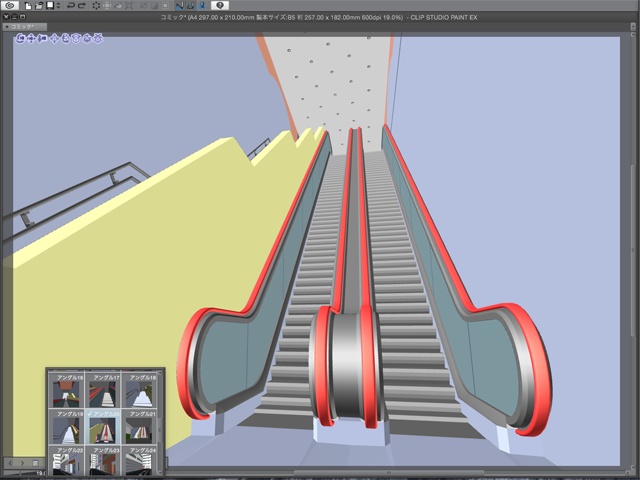Click the previous arrow below canvas
Image resolution: width=640 pixels, height=480 pixels.
(11, 463)
